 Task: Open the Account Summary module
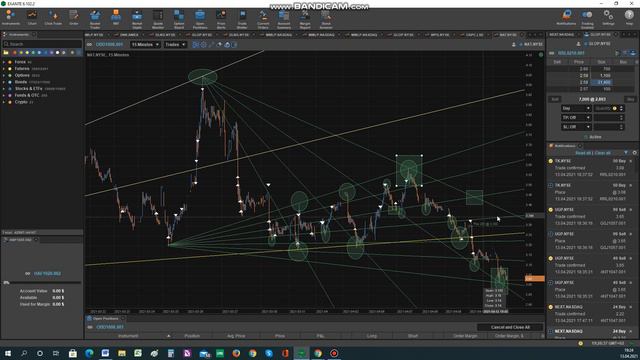click(x=284, y=18)
